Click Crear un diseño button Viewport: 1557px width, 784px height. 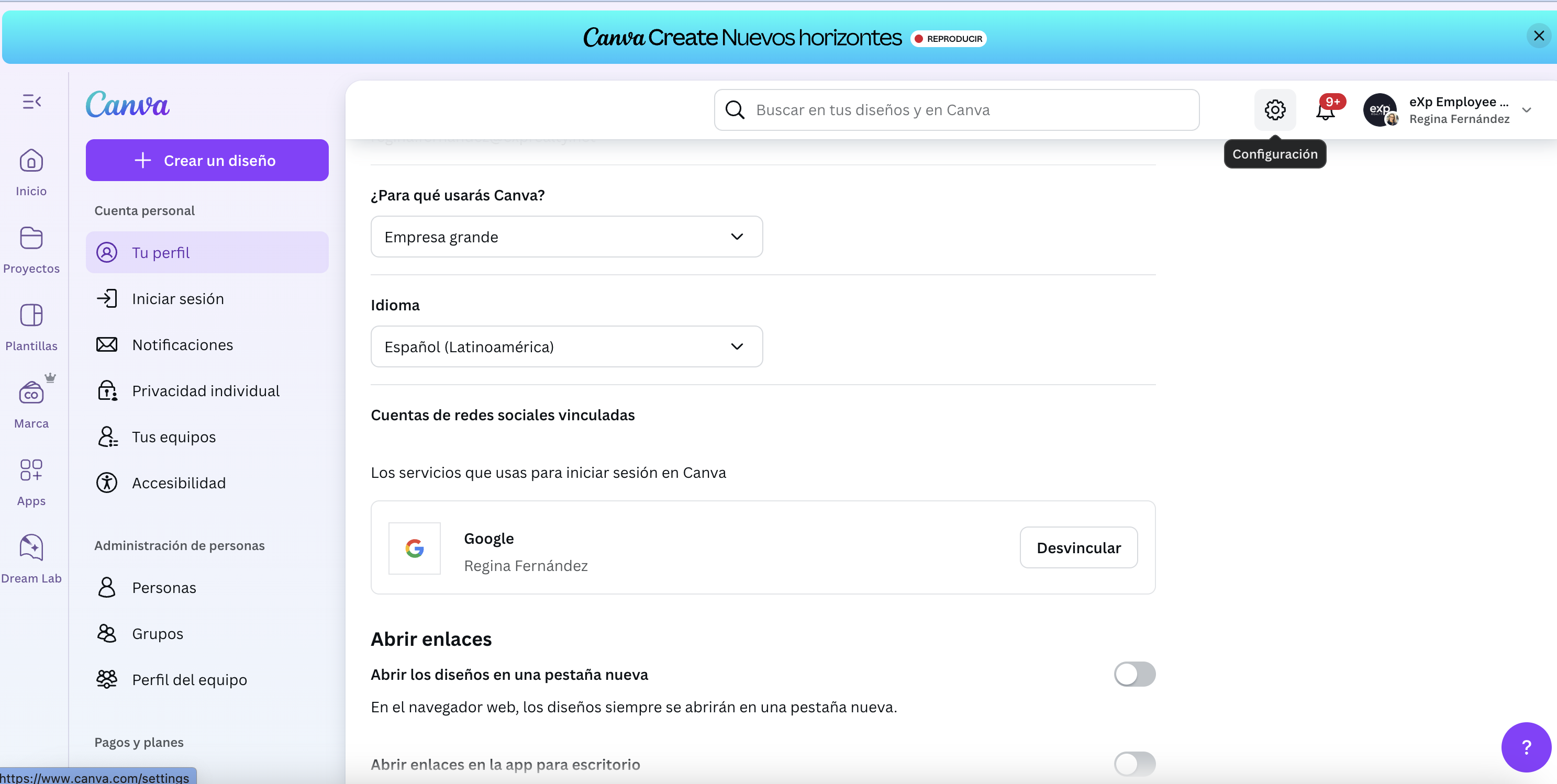[x=207, y=161]
